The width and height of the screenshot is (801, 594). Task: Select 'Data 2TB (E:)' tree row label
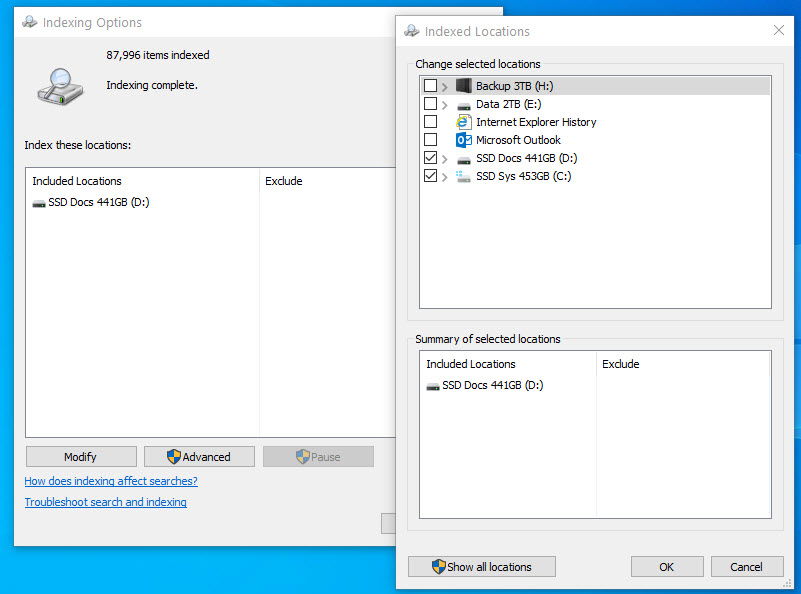(508, 104)
